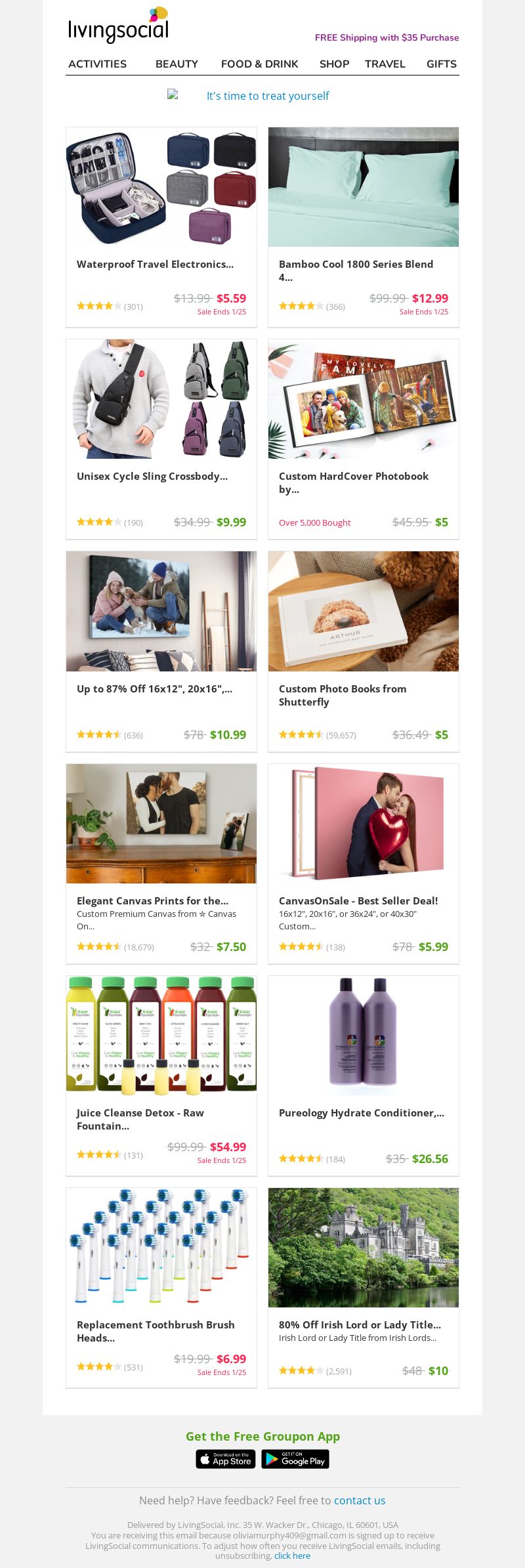The width and height of the screenshot is (525, 1568).
Task: Open 'It's time to treat yourself' banner link
Action: click(268, 96)
